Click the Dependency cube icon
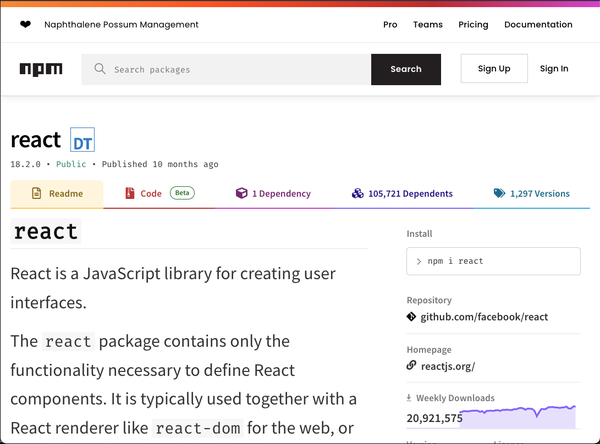Screen dimensions: 600x444 (241, 194)
